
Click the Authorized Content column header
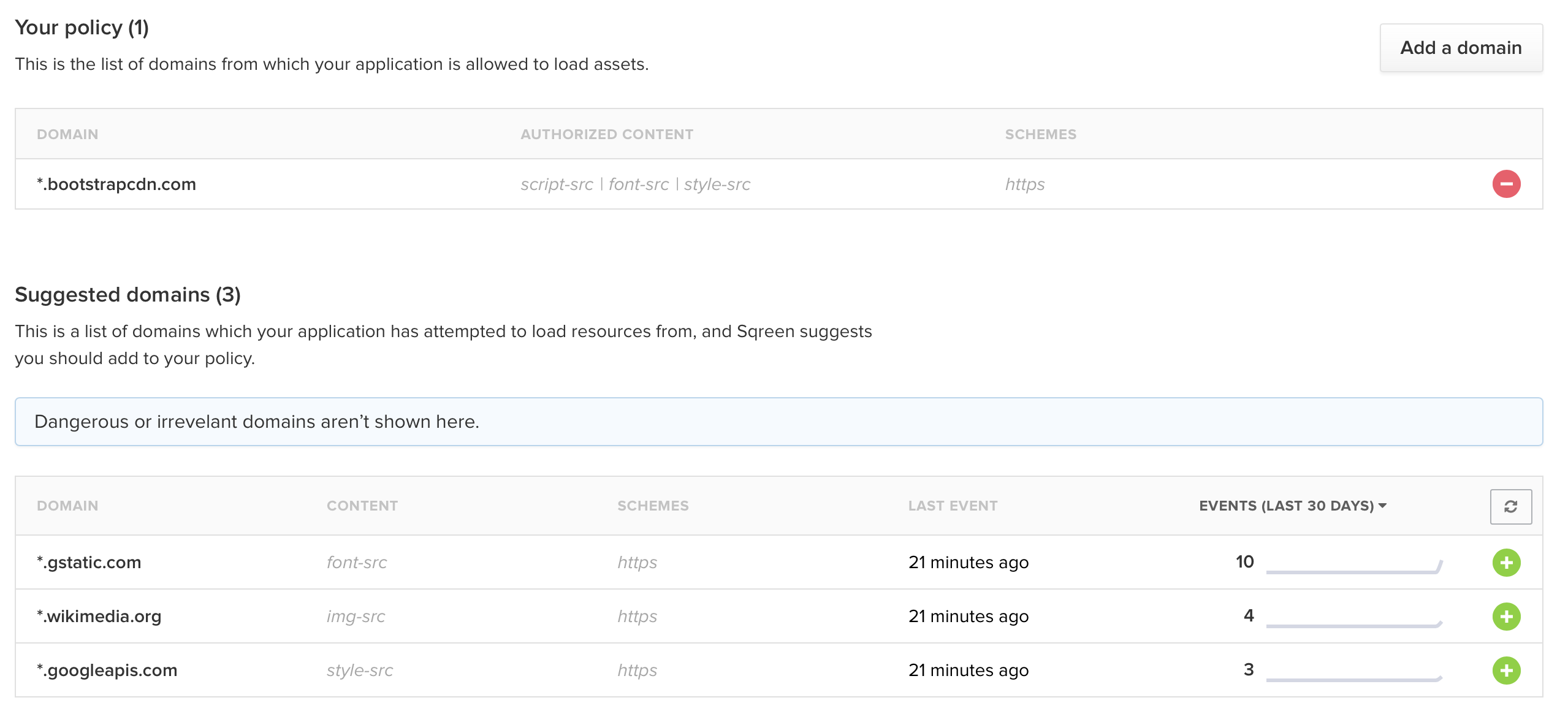(x=606, y=134)
